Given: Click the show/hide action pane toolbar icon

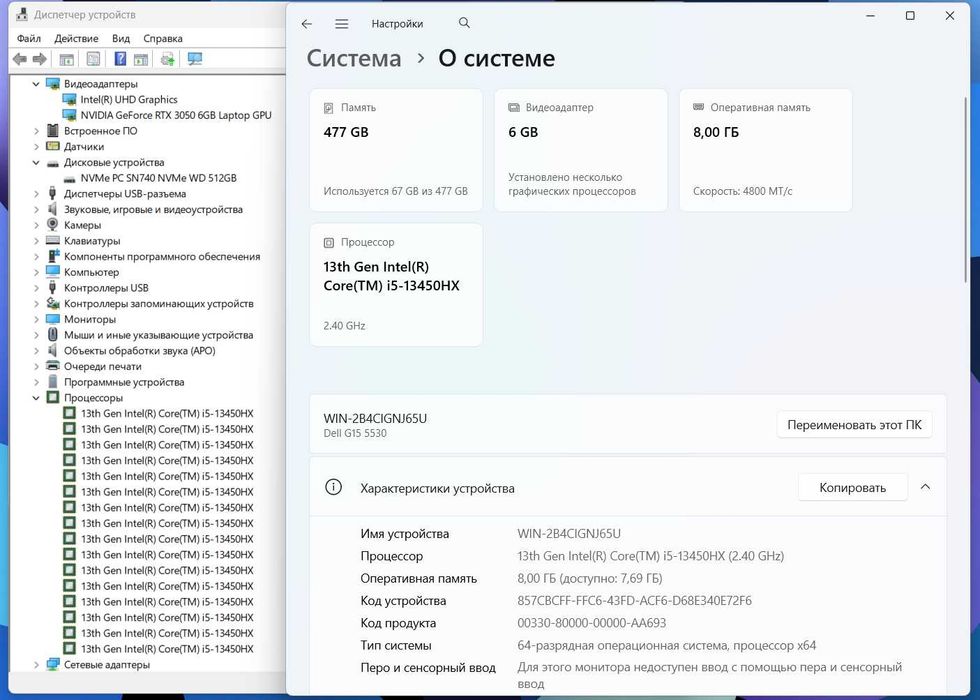Looking at the screenshot, I should [x=141, y=59].
